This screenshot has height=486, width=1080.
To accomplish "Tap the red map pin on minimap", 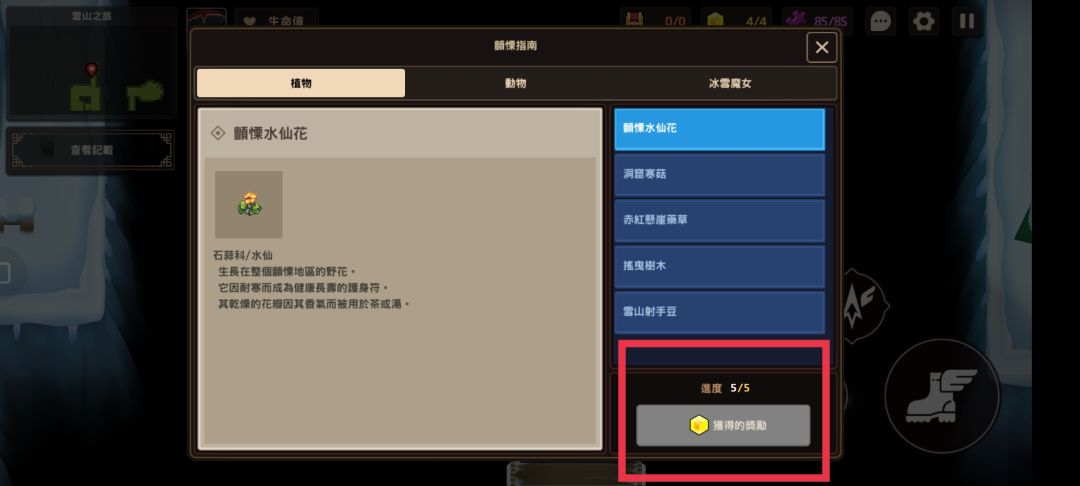I will click(92, 70).
